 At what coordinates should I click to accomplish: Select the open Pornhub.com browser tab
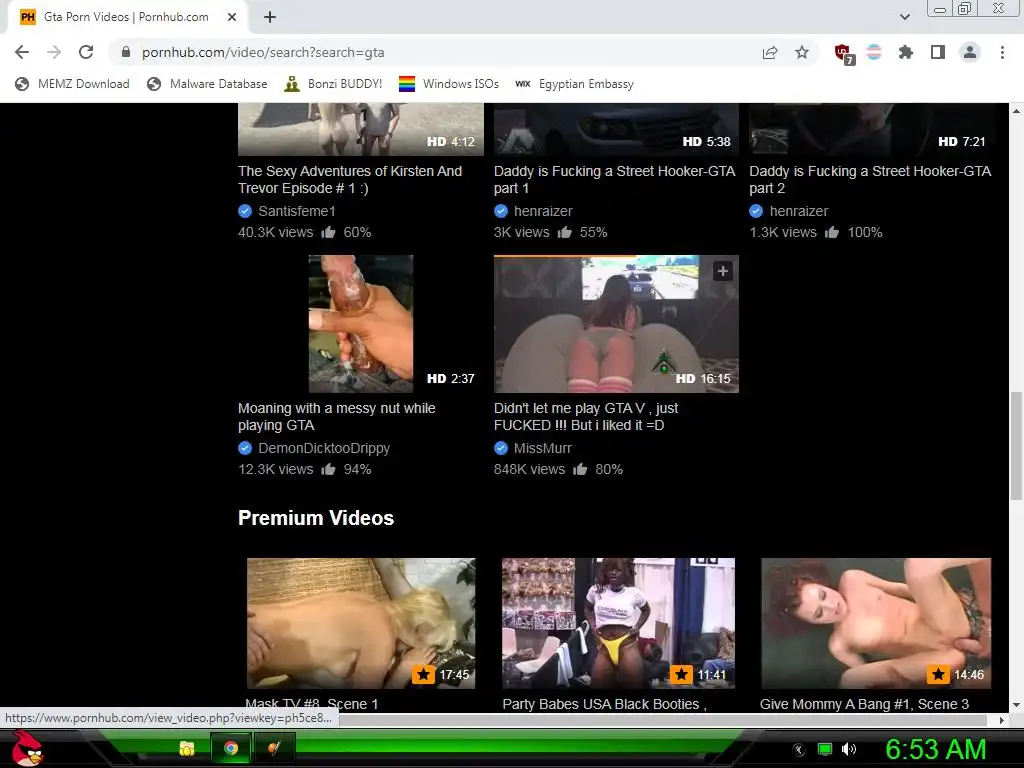click(x=127, y=17)
